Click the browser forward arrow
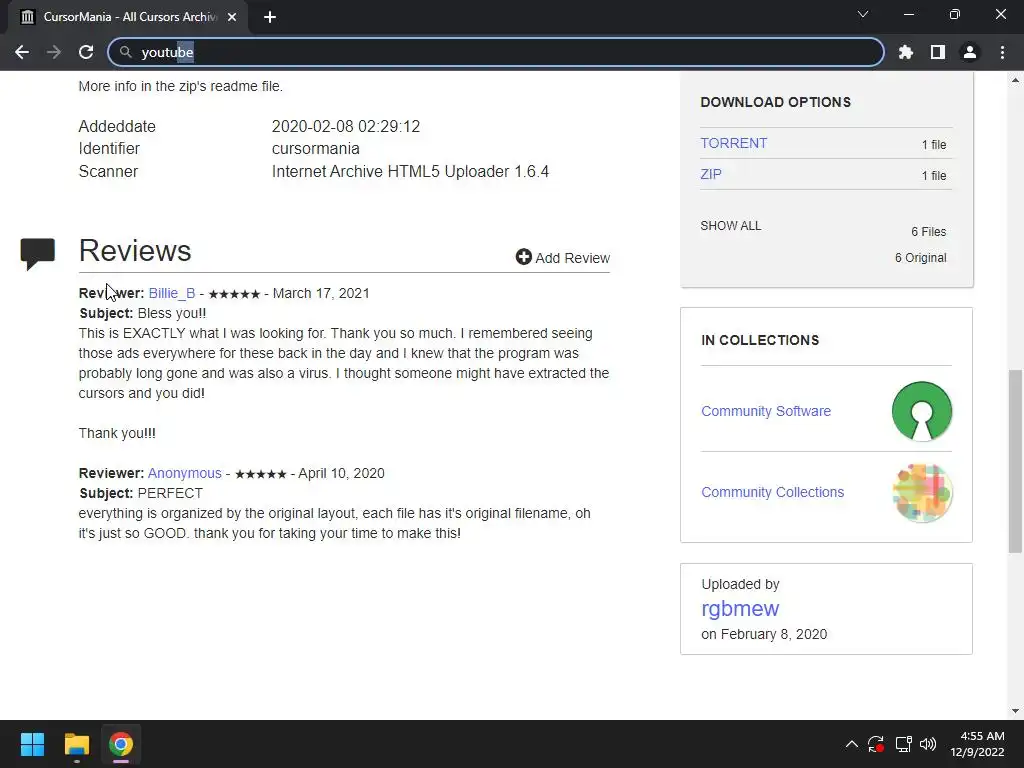The height and width of the screenshot is (768, 1024). 54,52
